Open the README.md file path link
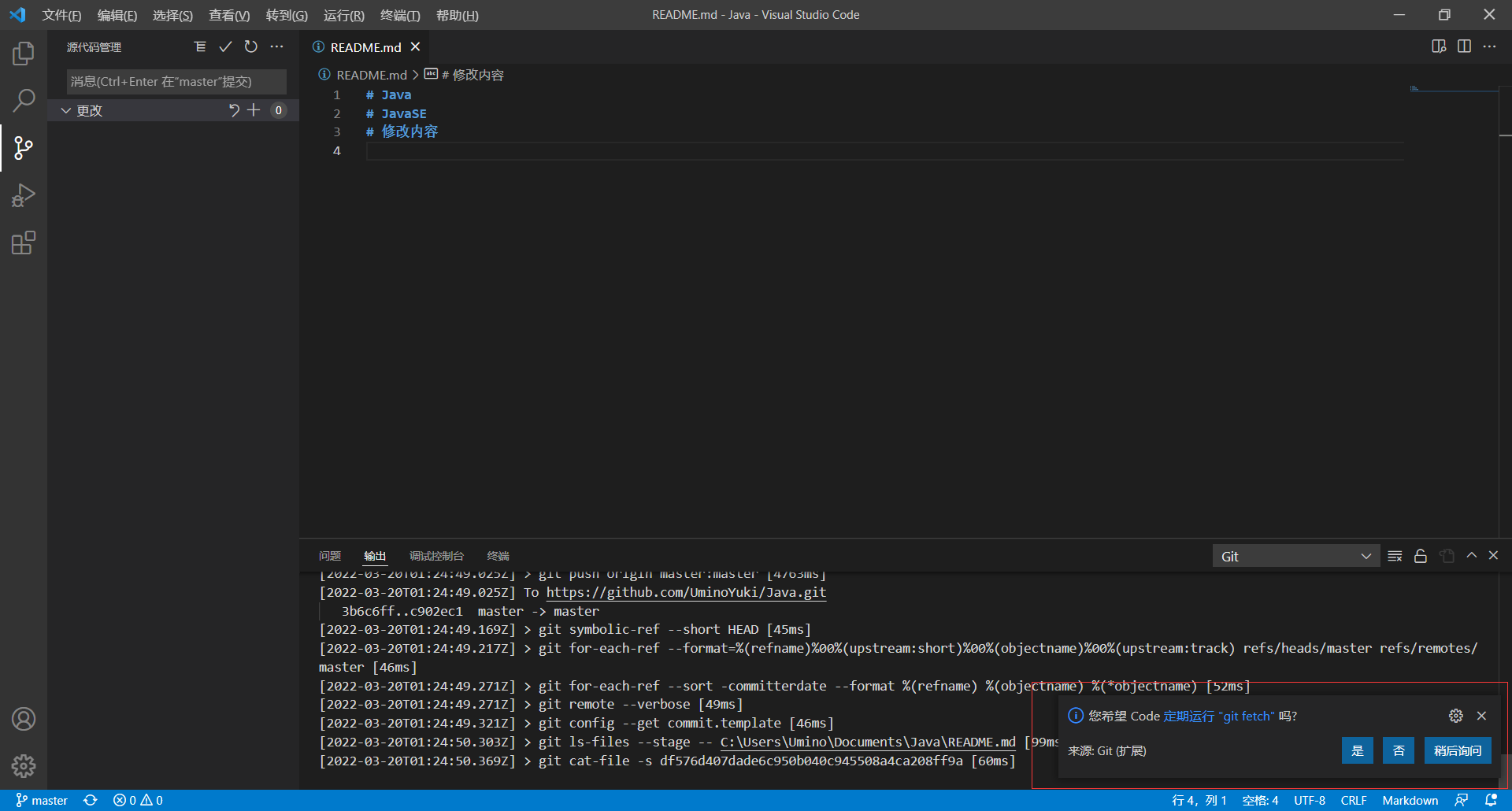1512x811 pixels. 868,742
